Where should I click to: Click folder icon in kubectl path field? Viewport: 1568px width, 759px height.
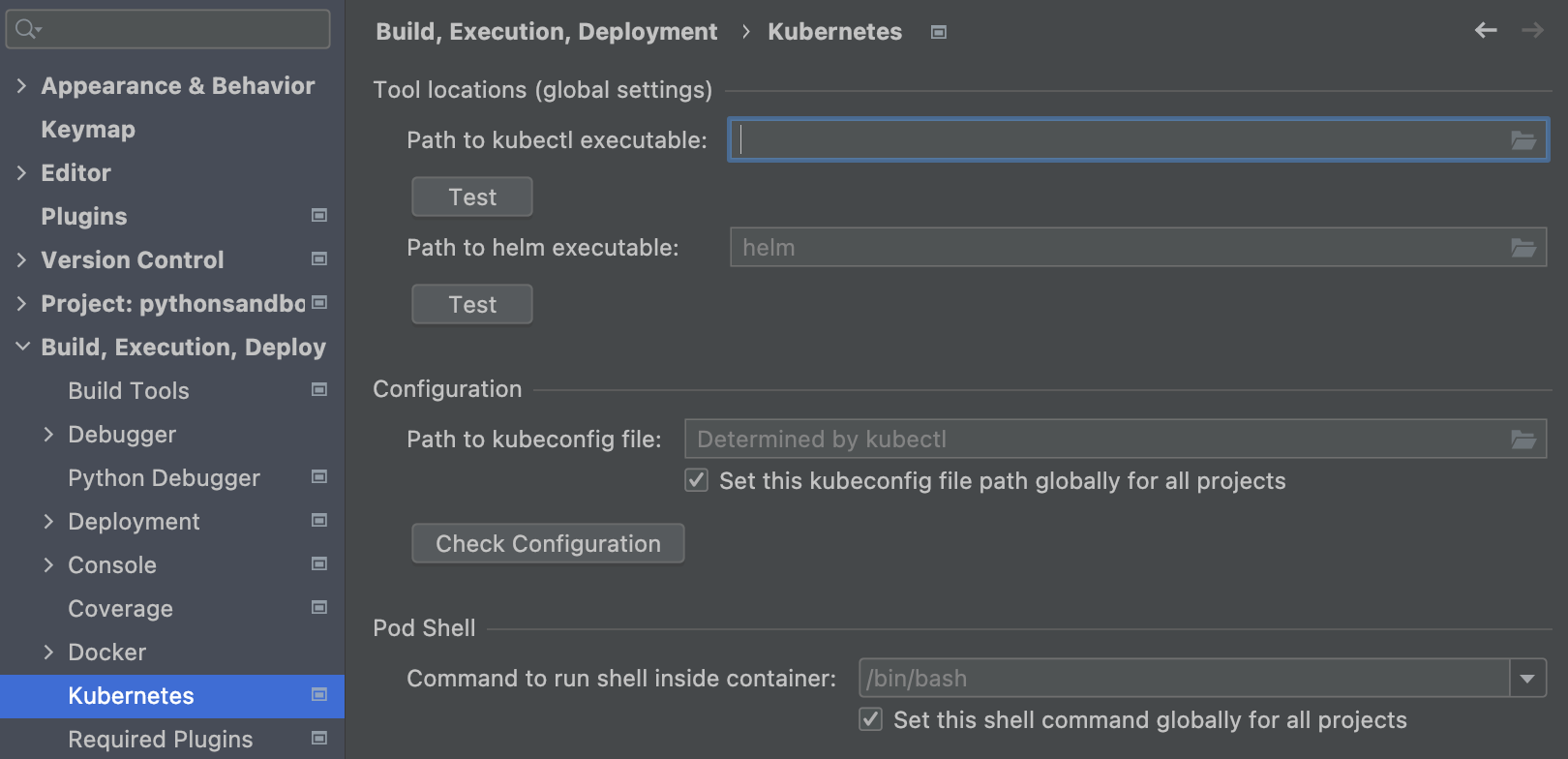[x=1523, y=140]
